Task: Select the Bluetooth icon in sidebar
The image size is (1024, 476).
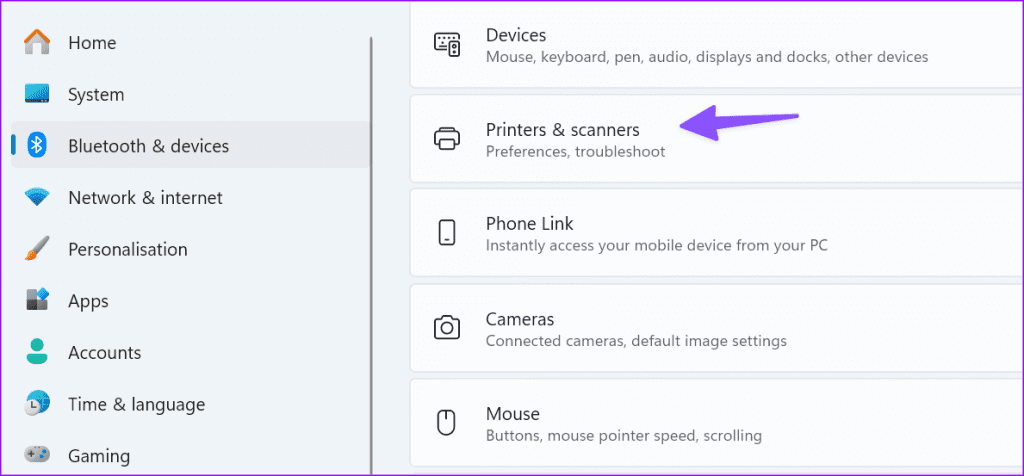Action: click(x=38, y=146)
